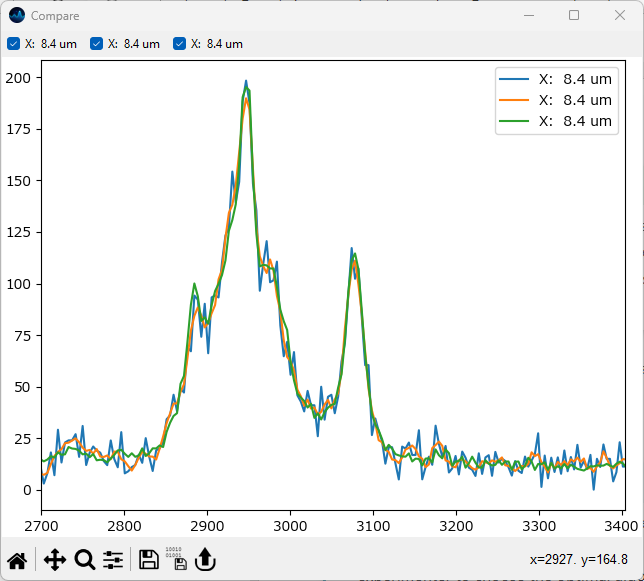Click the tallest peak near 2950 on the plot

click(246, 84)
